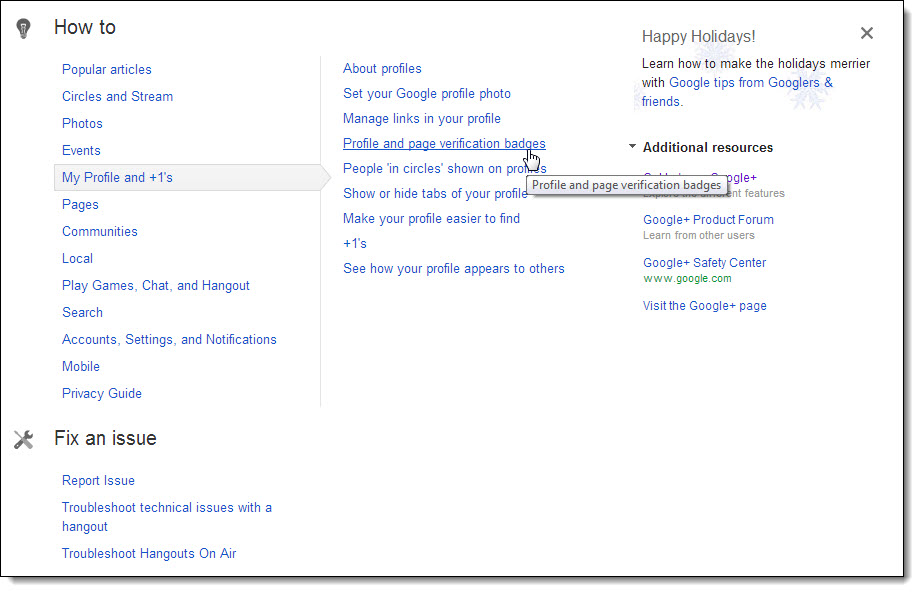919x592 pixels.
Task: Close the Happy Holidays panel with X
Action: coord(867,33)
